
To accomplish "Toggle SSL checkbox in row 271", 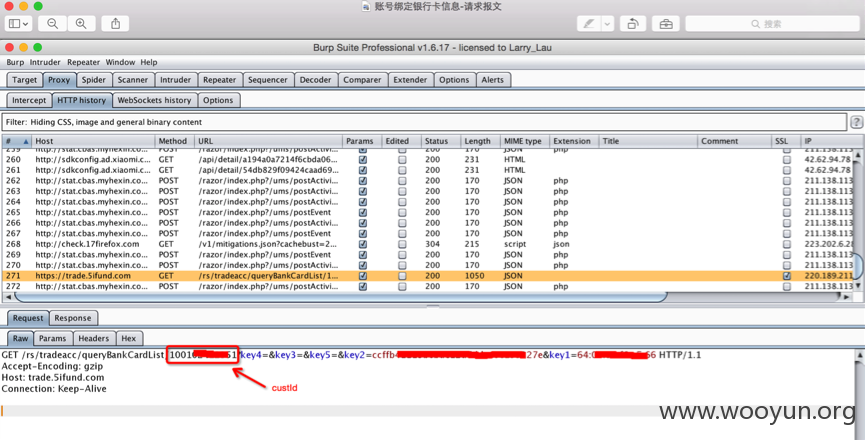I will pyautogui.click(x=787, y=276).
